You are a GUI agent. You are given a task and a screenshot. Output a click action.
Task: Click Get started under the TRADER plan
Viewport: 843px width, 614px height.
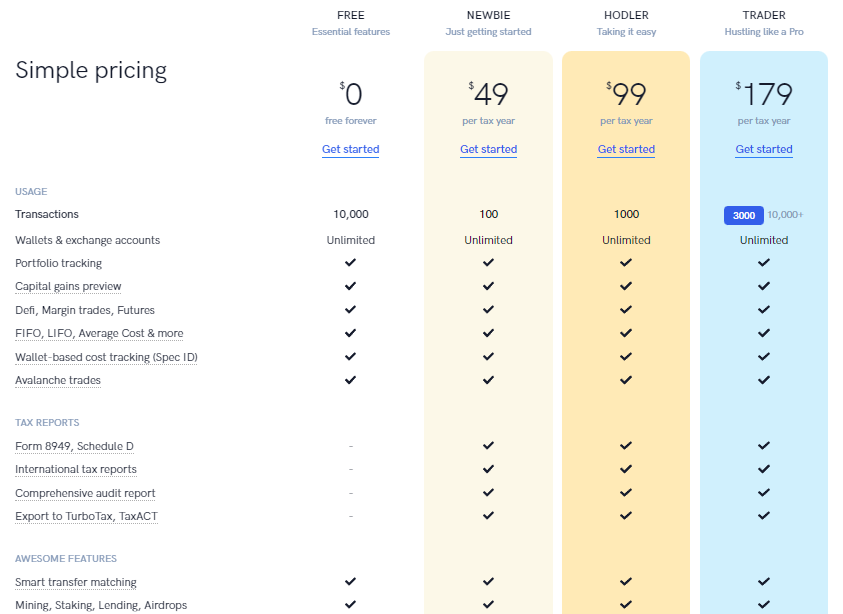[763, 149]
